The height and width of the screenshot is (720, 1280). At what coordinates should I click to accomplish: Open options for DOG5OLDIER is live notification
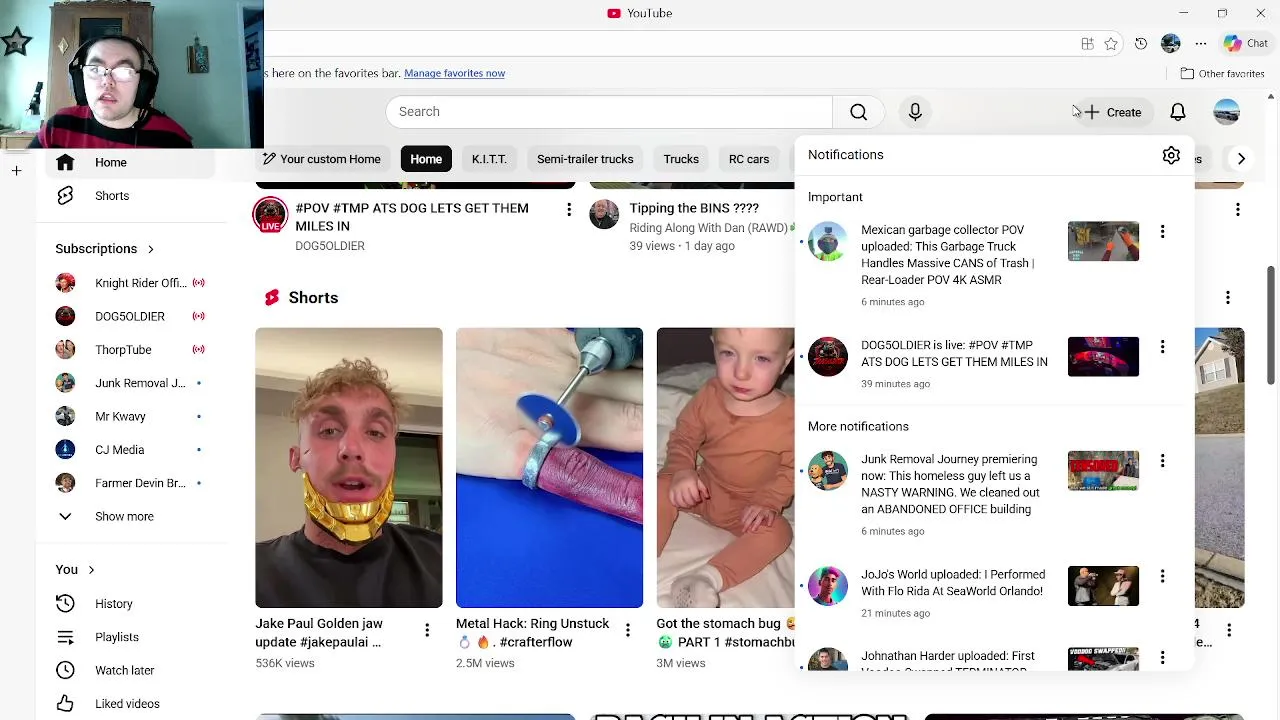click(1162, 347)
